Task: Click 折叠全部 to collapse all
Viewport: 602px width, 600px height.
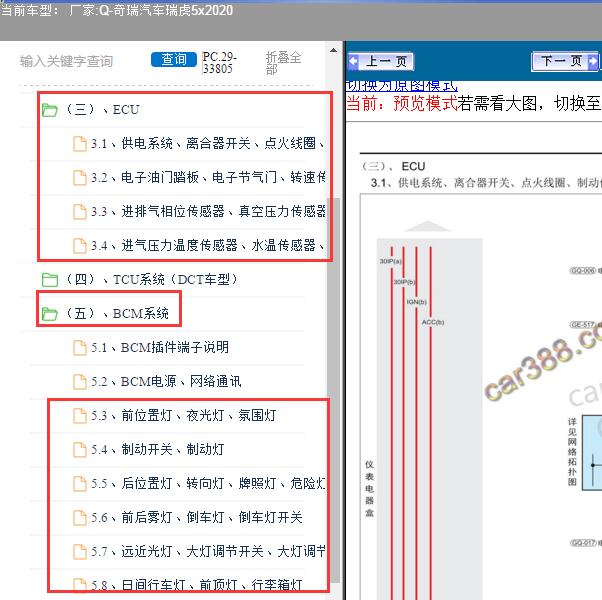Action: pyautogui.click(x=283, y=63)
